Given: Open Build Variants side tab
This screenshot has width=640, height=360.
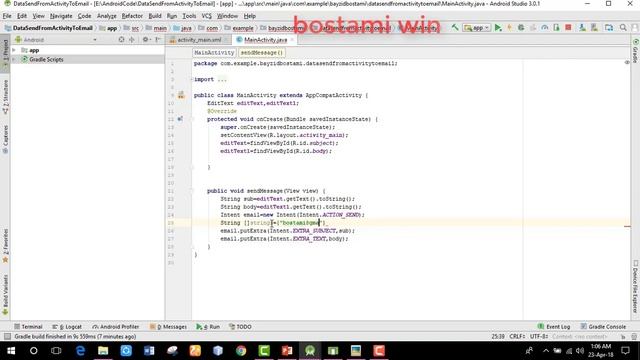Looking at the screenshot, I should point(5,295).
